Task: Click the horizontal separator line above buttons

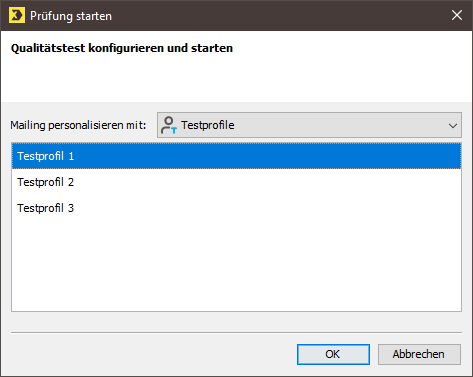Action: click(236, 332)
